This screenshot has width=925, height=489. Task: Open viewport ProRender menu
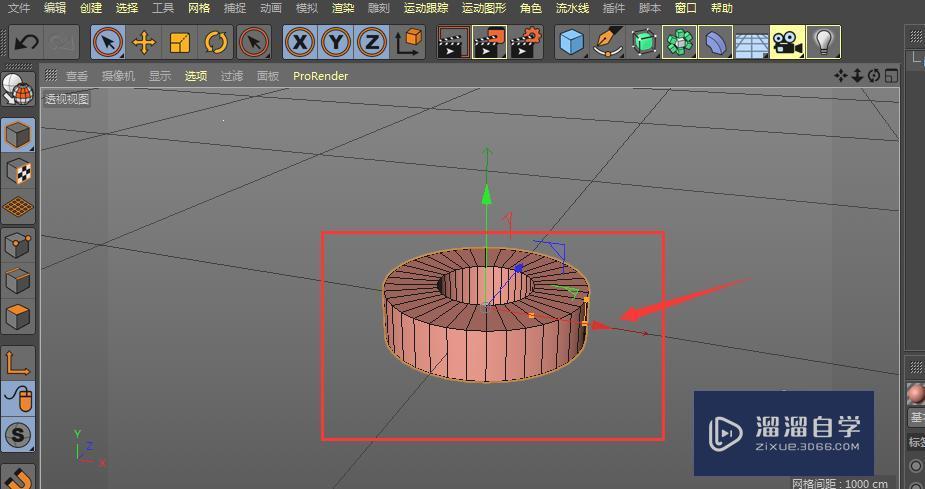(x=320, y=76)
